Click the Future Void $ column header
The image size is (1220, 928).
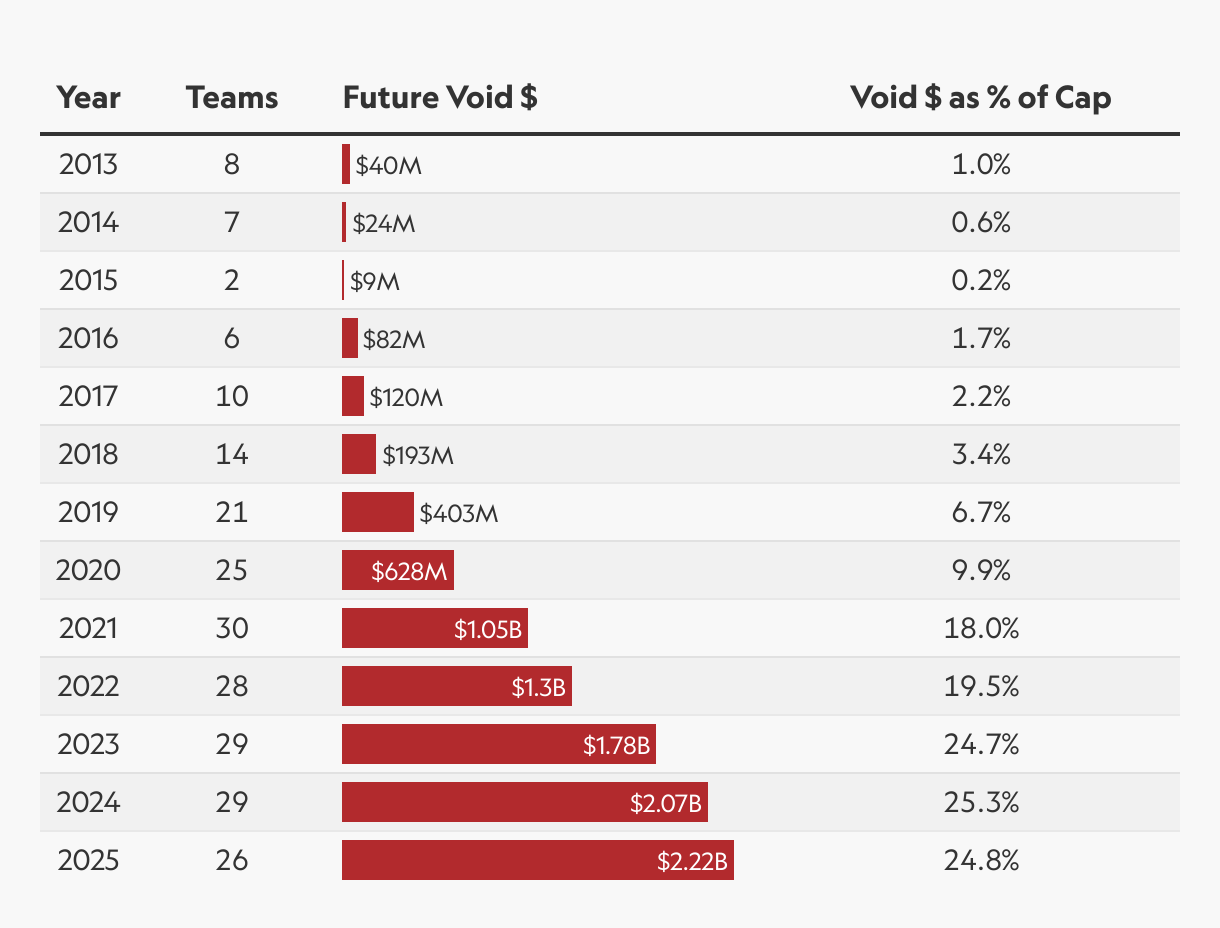click(440, 98)
